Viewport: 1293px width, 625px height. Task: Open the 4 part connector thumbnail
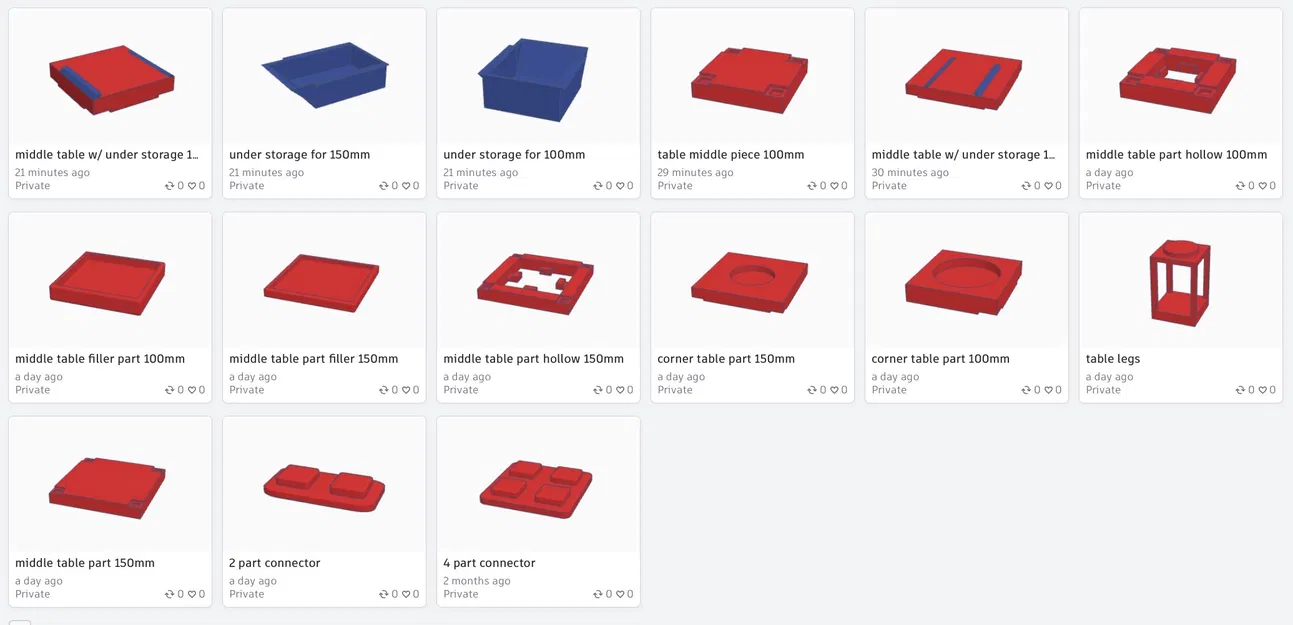pyautogui.click(x=538, y=485)
